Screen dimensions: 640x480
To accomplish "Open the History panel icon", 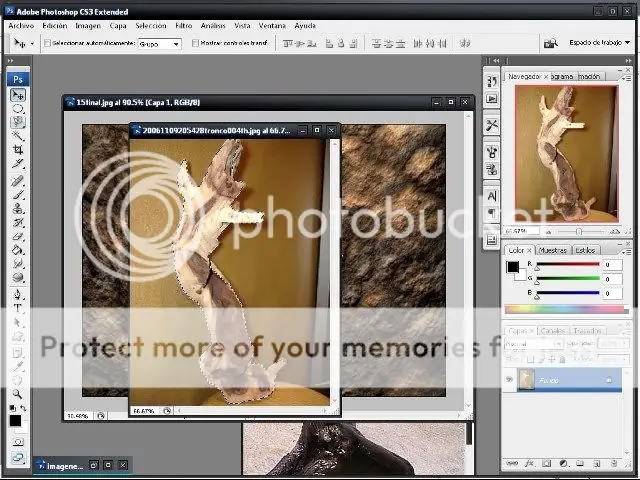I will click(492, 82).
